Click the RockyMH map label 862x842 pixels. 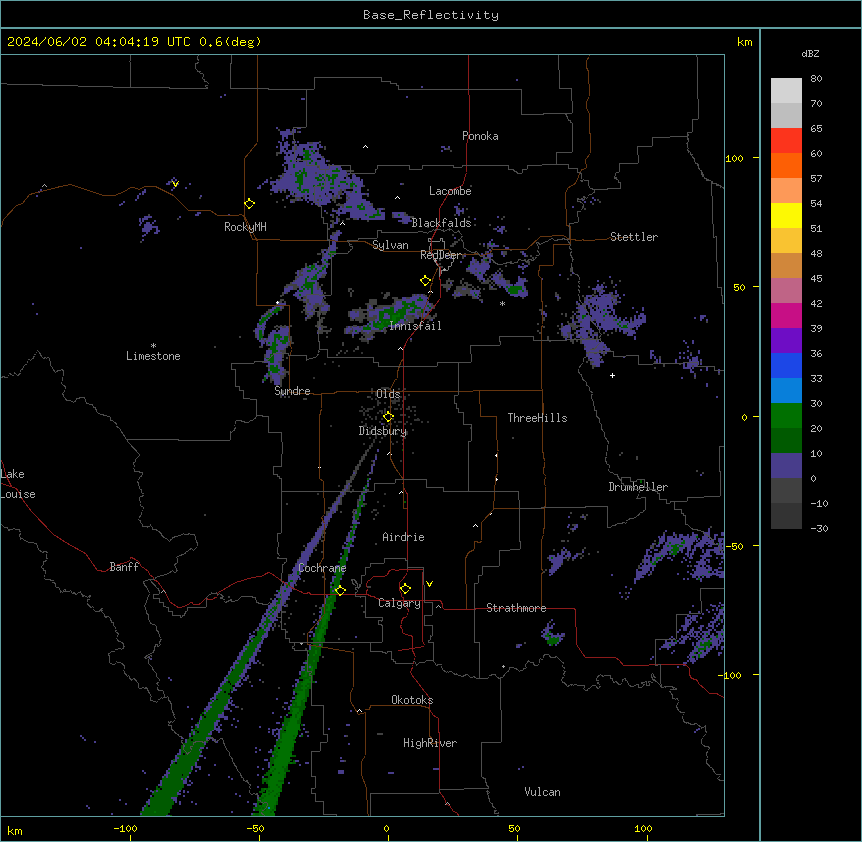(x=245, y=227)
